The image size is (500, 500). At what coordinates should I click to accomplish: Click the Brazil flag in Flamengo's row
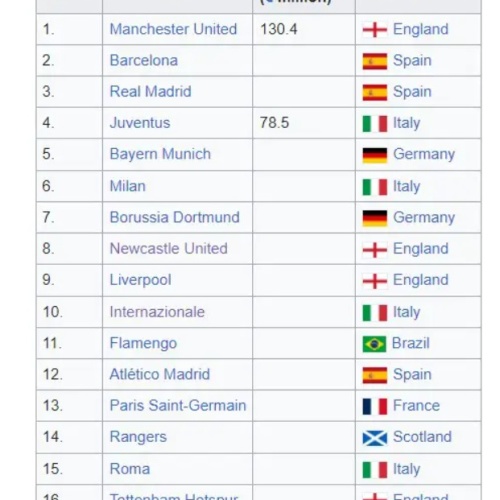coord(374,344)
